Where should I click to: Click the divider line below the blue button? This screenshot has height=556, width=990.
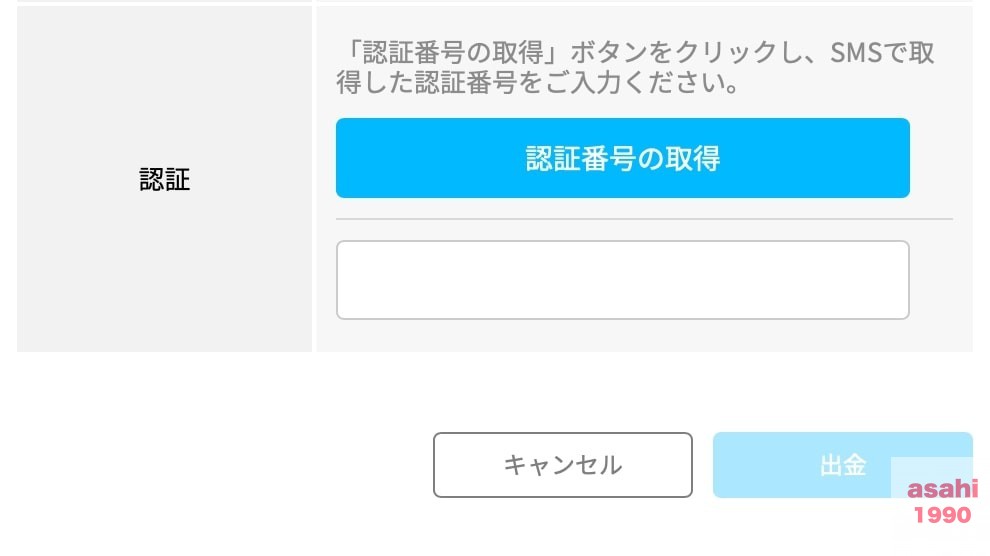[x=644, y=219]
